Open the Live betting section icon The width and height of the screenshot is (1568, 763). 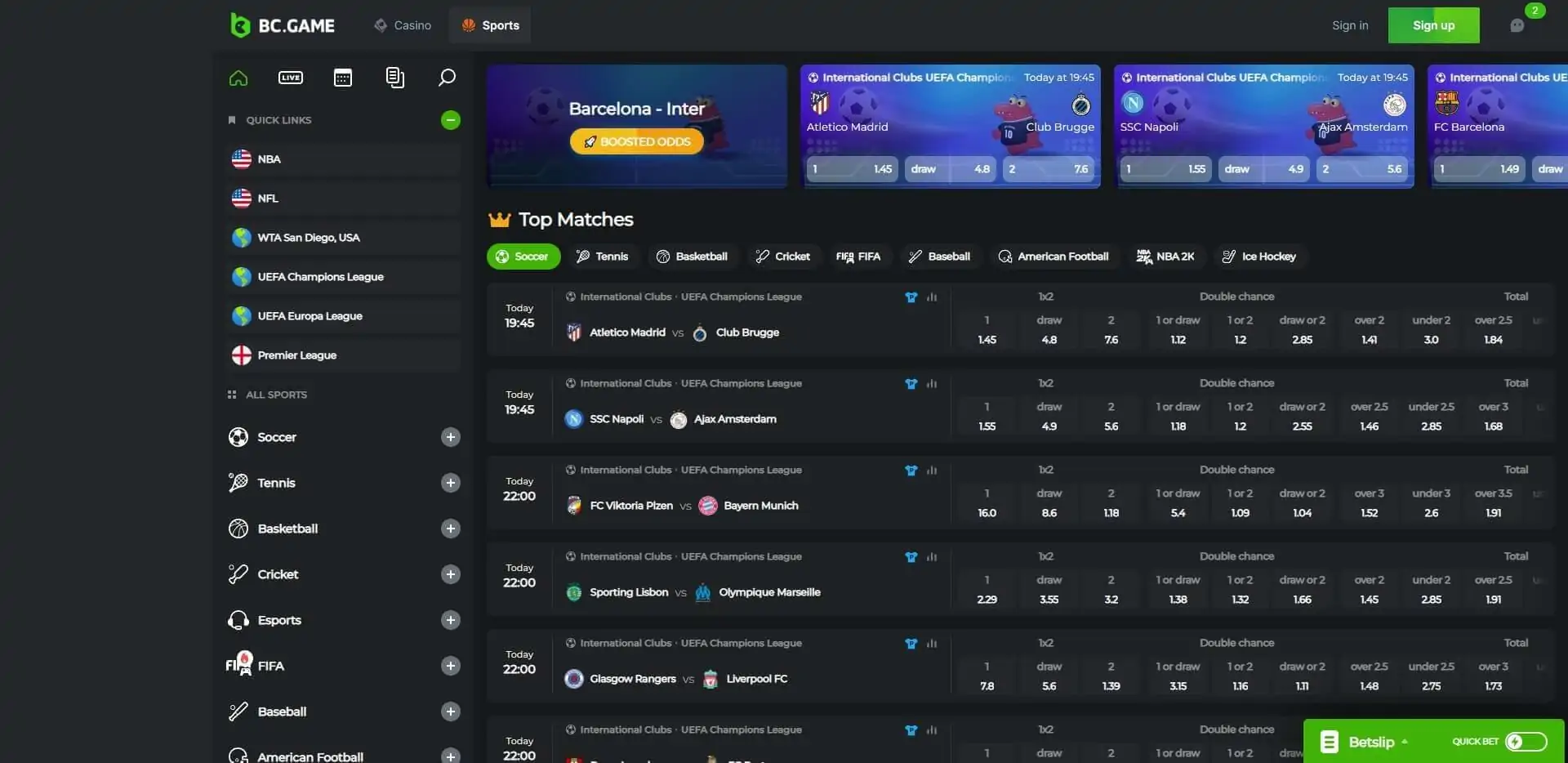(290, 77)
